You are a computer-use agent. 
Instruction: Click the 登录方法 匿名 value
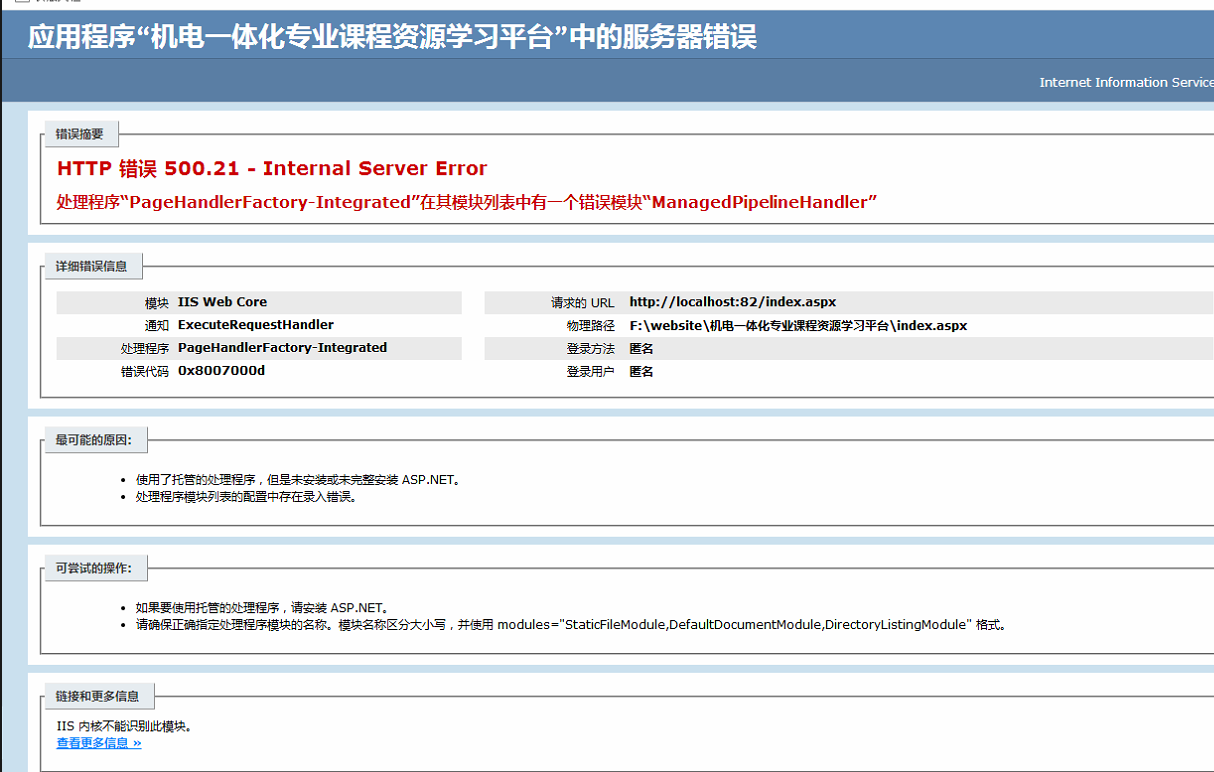click(x=641, y=348)
